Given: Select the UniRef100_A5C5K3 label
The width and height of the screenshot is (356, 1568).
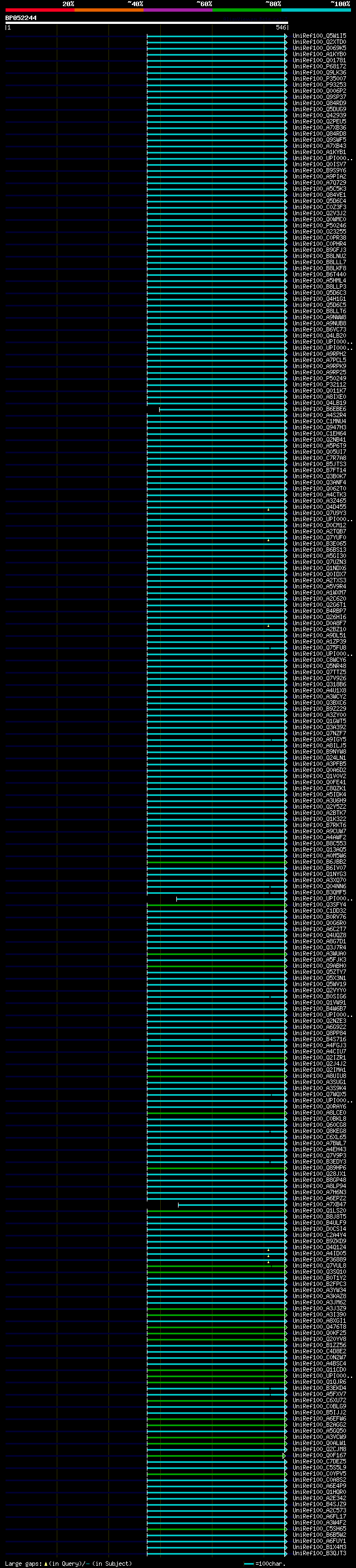Looking at the screenshot, I should pyautogui.click(x=319, y=189).
